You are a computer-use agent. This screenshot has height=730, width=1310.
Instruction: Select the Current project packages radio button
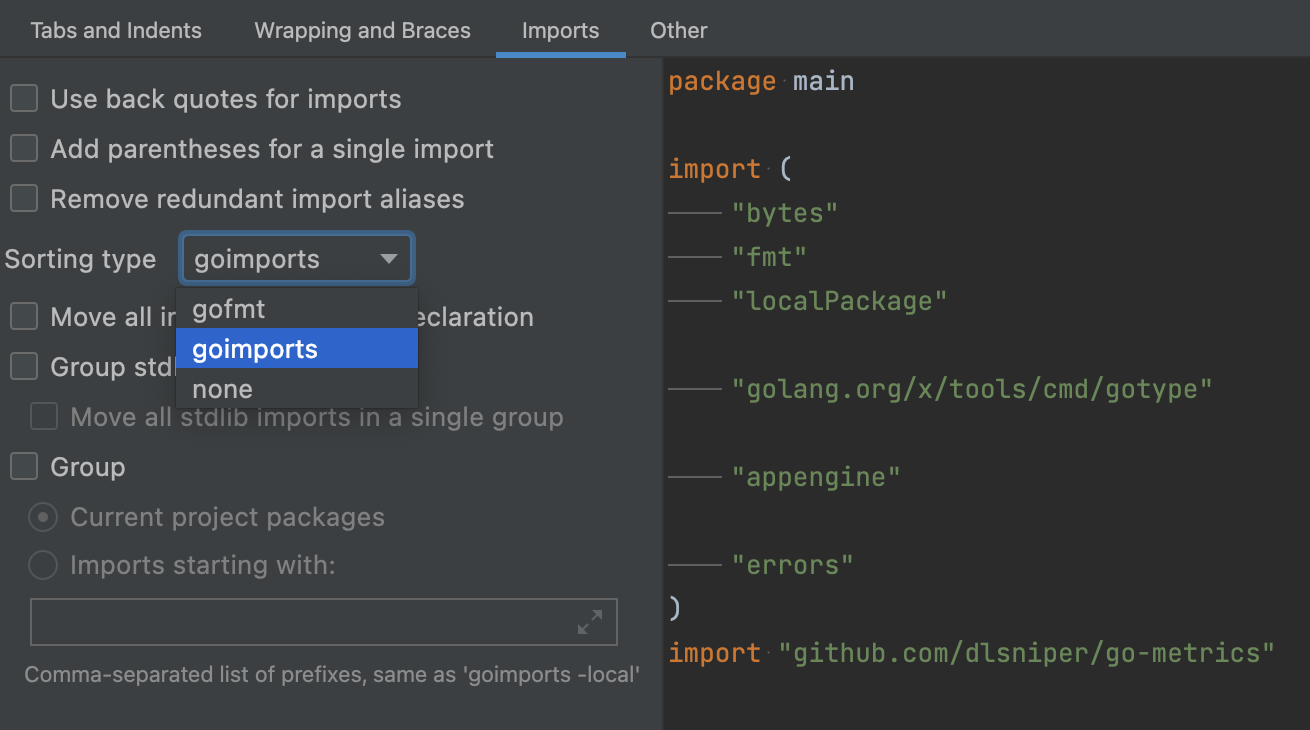(x=43, y=517)
